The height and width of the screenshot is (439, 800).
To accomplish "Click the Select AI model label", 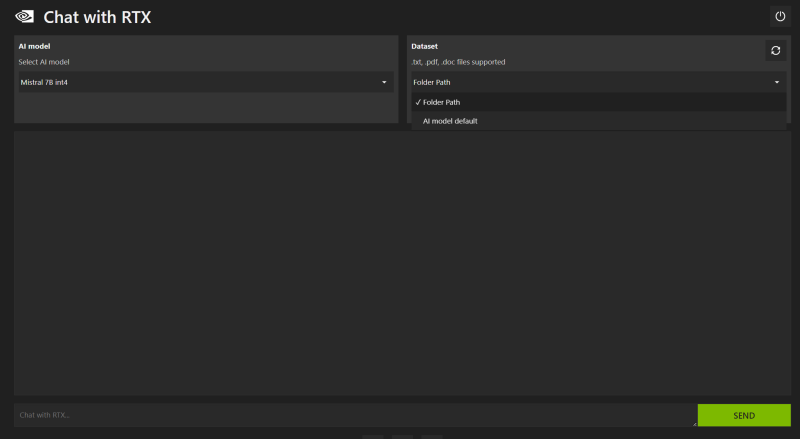I will (x=44, y=62).
